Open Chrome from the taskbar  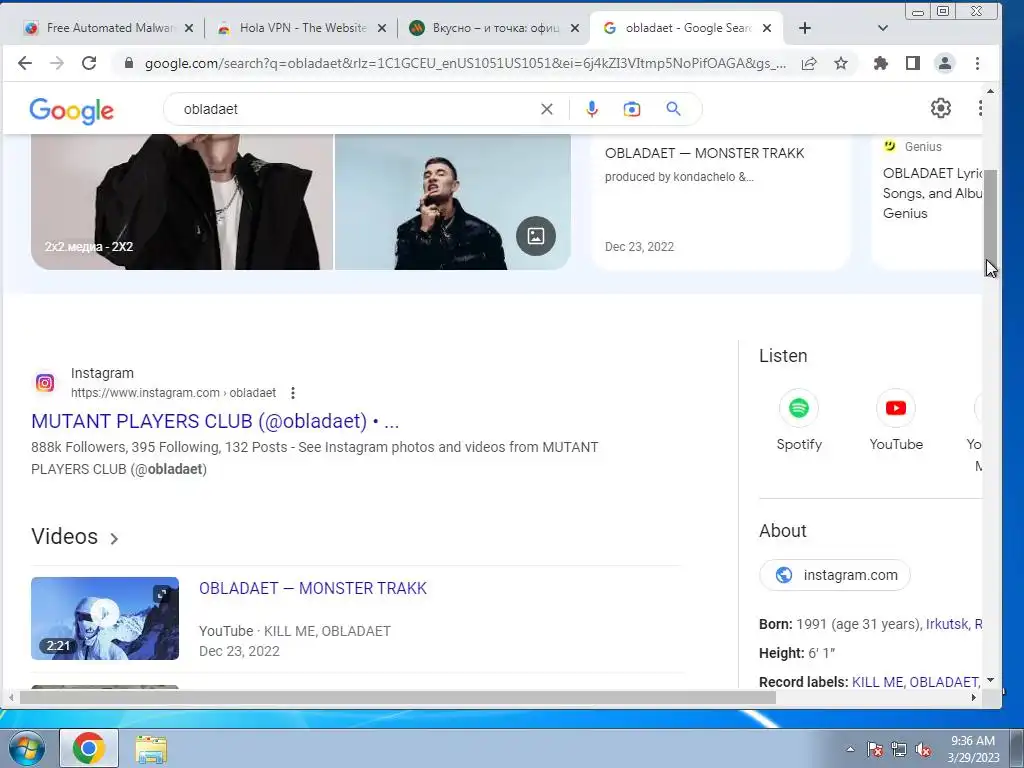point(89,748)
